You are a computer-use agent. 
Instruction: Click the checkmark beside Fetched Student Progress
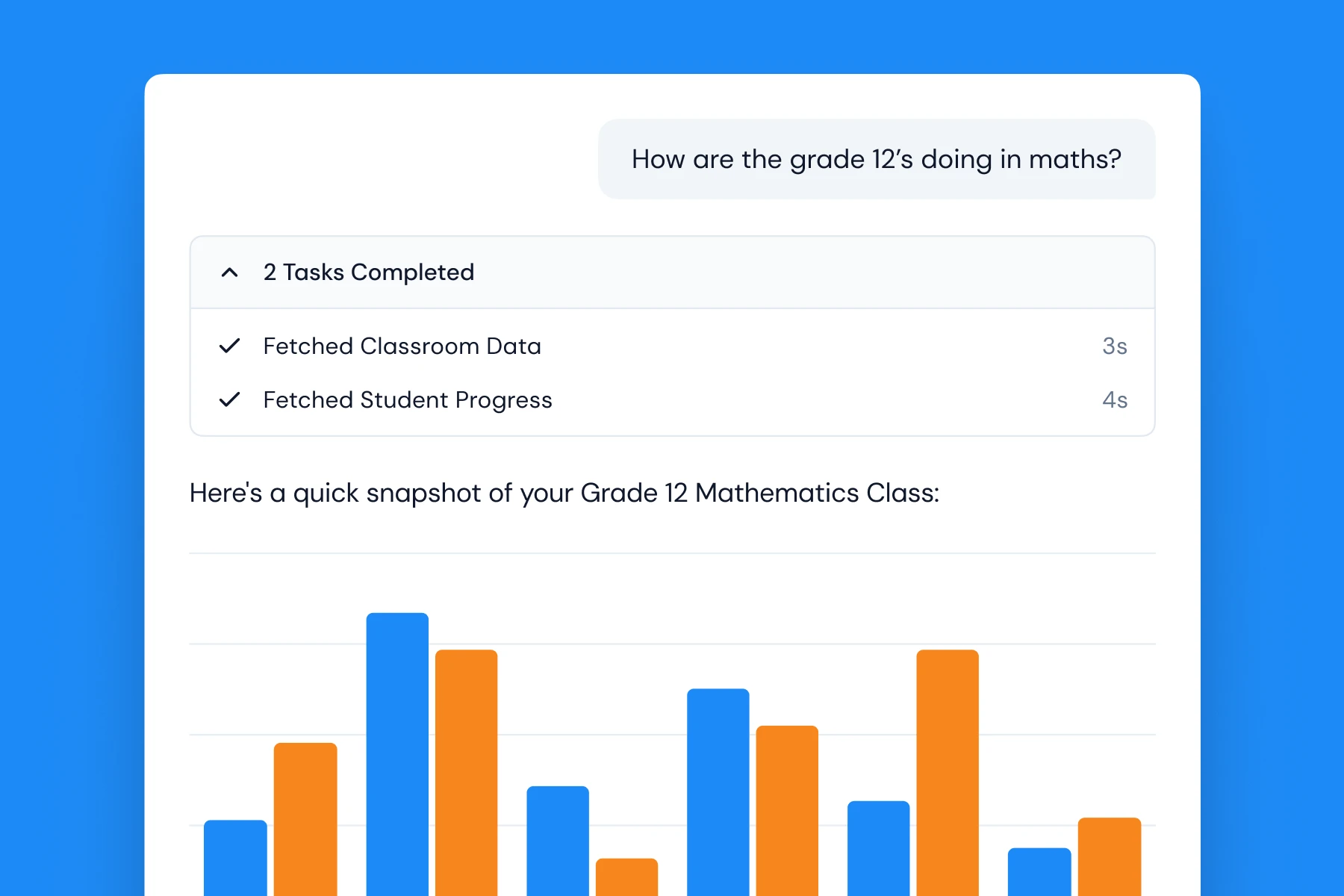pyautogui.click(x=231, y=399)
